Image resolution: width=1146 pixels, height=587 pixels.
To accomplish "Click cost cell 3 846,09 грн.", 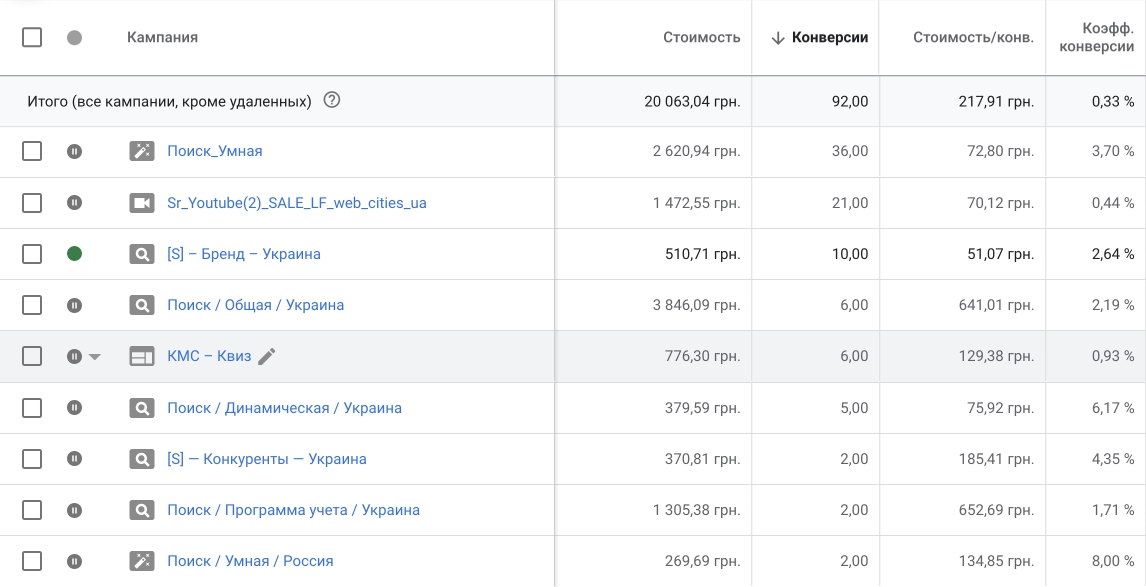I will click(697, 305).
